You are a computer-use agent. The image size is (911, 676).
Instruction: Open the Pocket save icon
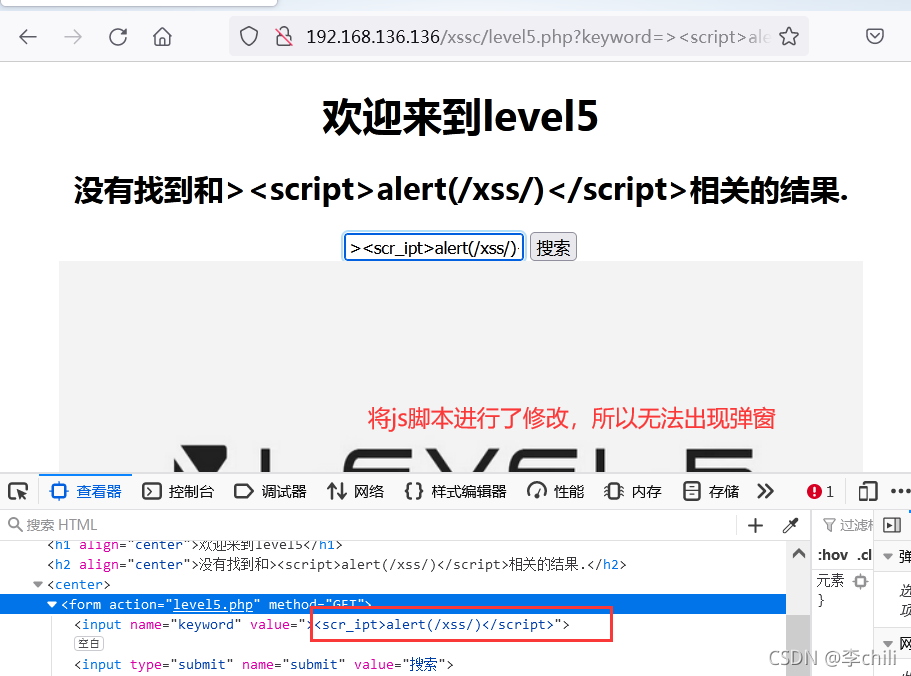[x=874, y=37]
